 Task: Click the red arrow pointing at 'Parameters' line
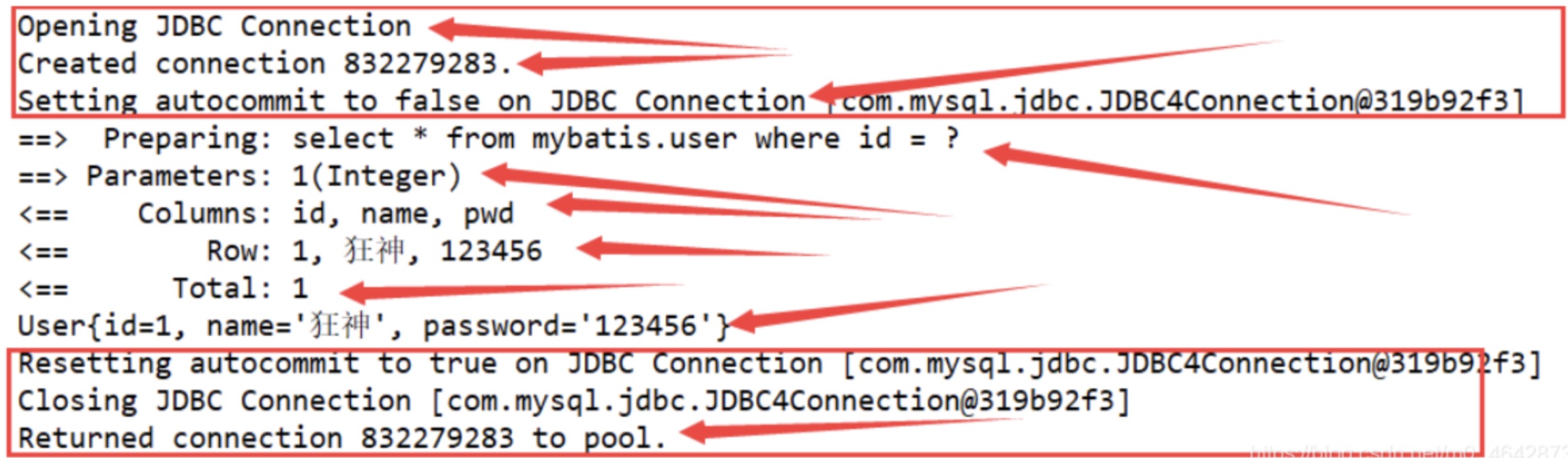pos(716,191)
